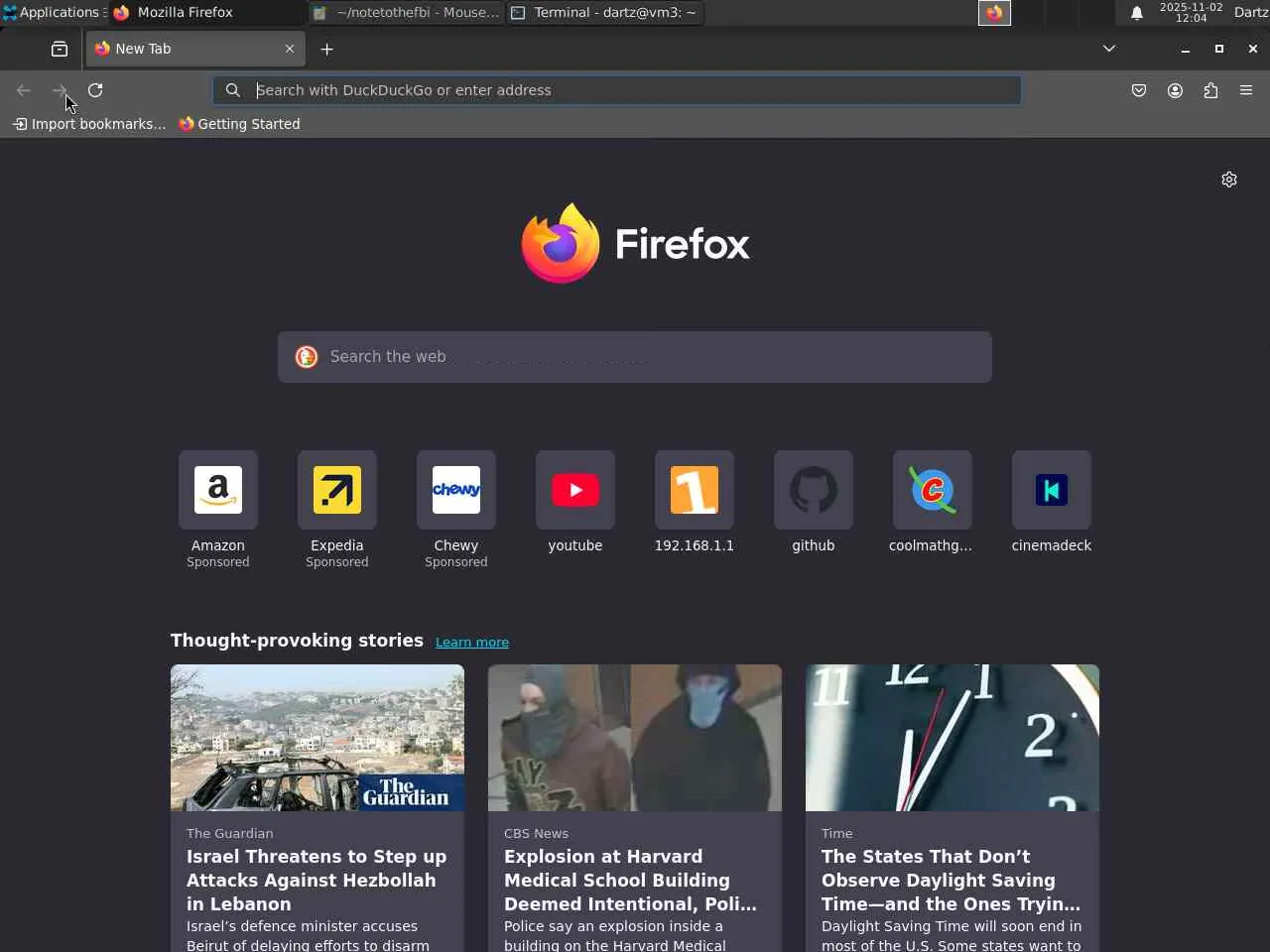This screenshot has height=952, width=1270.
Task: Expand the list all tabs dropdown
Action: 1109,49
